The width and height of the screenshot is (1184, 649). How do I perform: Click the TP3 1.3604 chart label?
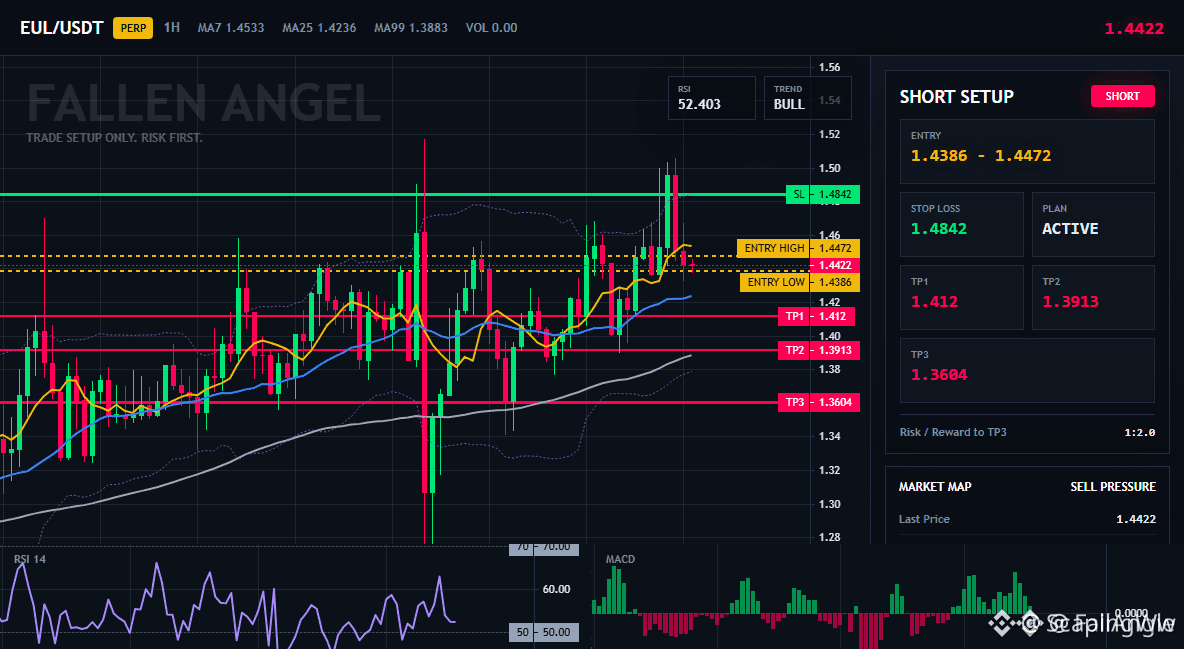(x=819, y=402)
